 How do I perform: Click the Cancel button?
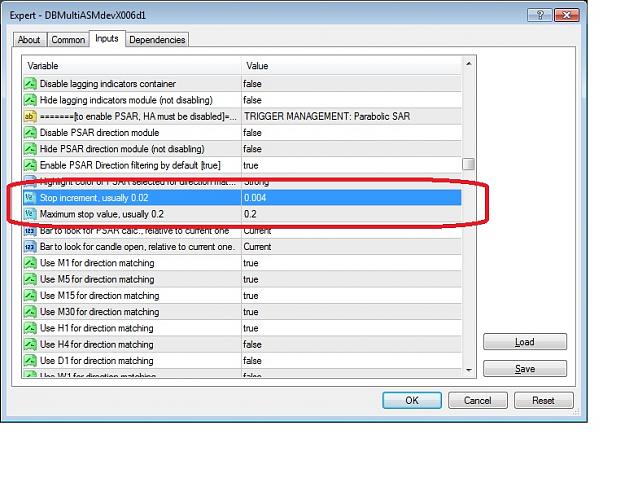click(x=478, y=400)
